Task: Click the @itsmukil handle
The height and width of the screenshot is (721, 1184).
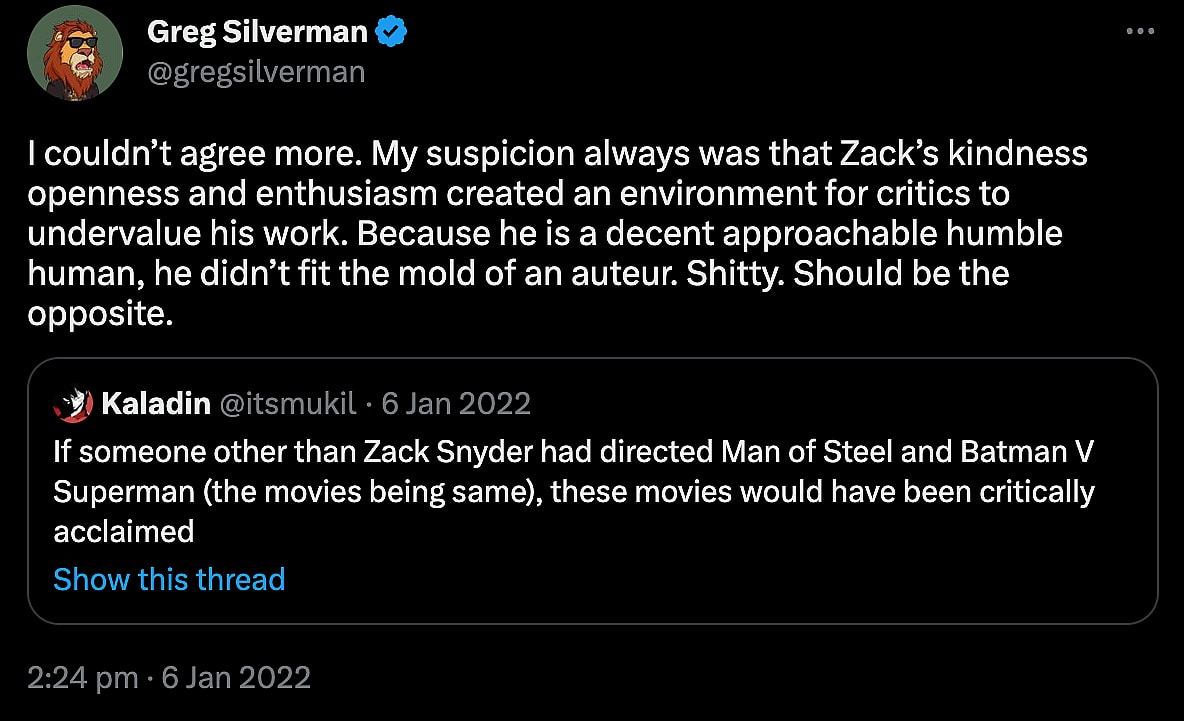Action: click(x=284, y=404)
